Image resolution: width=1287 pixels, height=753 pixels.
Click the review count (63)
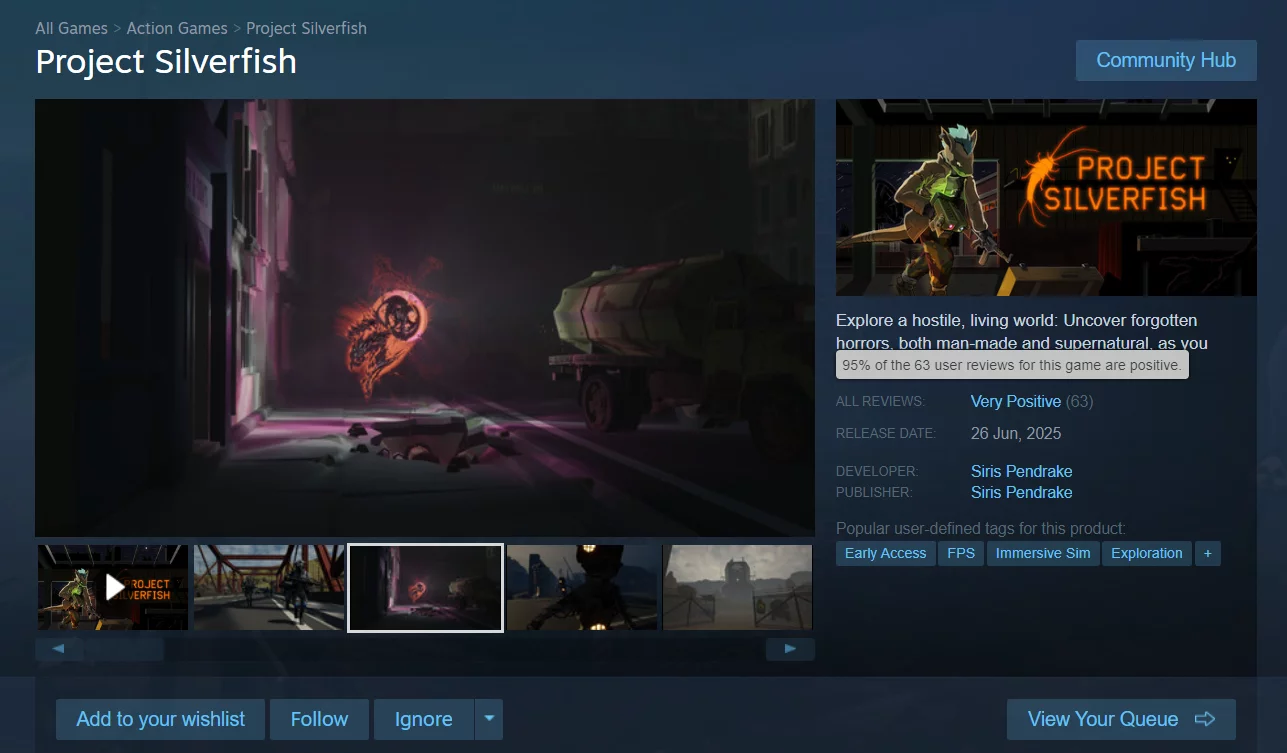pos(1080,401)
